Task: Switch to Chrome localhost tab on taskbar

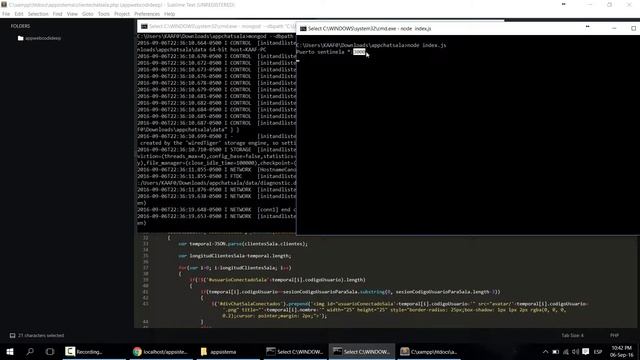Action: click(x=161, y=351)
